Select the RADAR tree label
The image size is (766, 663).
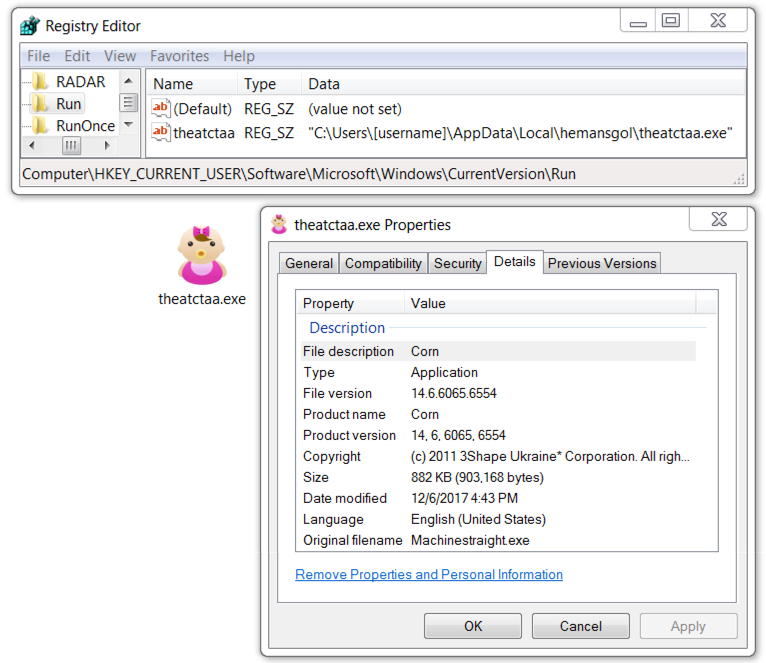(x=81, y=82)
